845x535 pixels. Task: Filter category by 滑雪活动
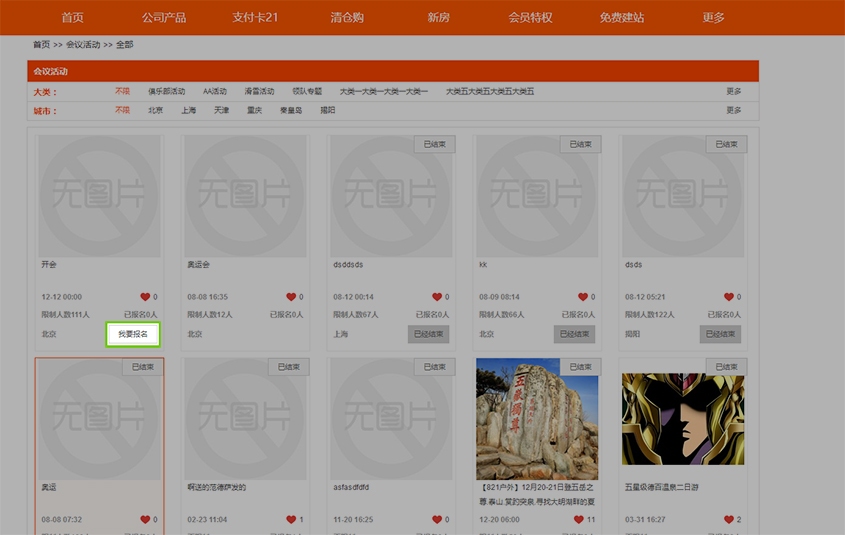point(259,91)
